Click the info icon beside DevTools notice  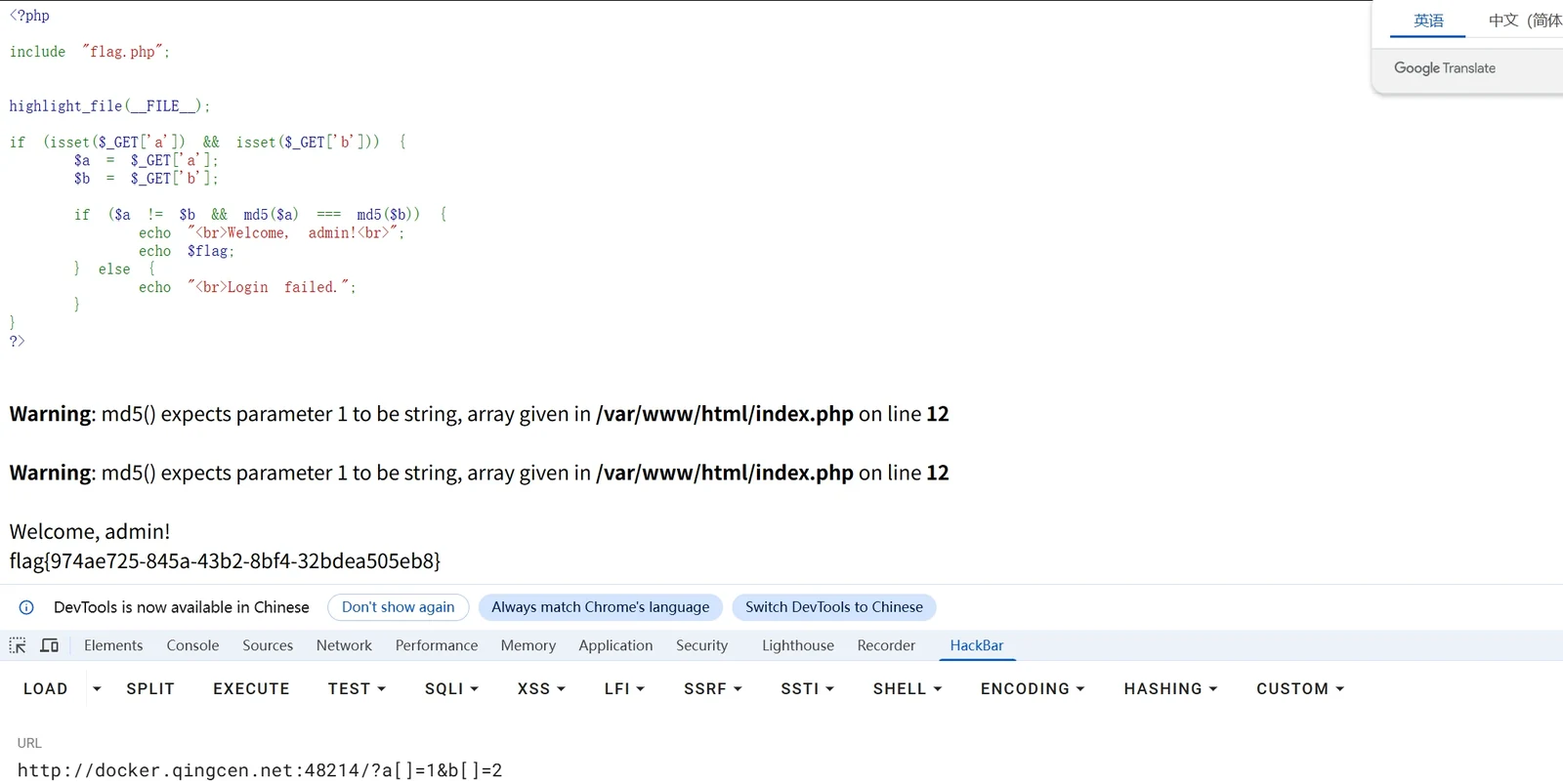coord(26,607)
